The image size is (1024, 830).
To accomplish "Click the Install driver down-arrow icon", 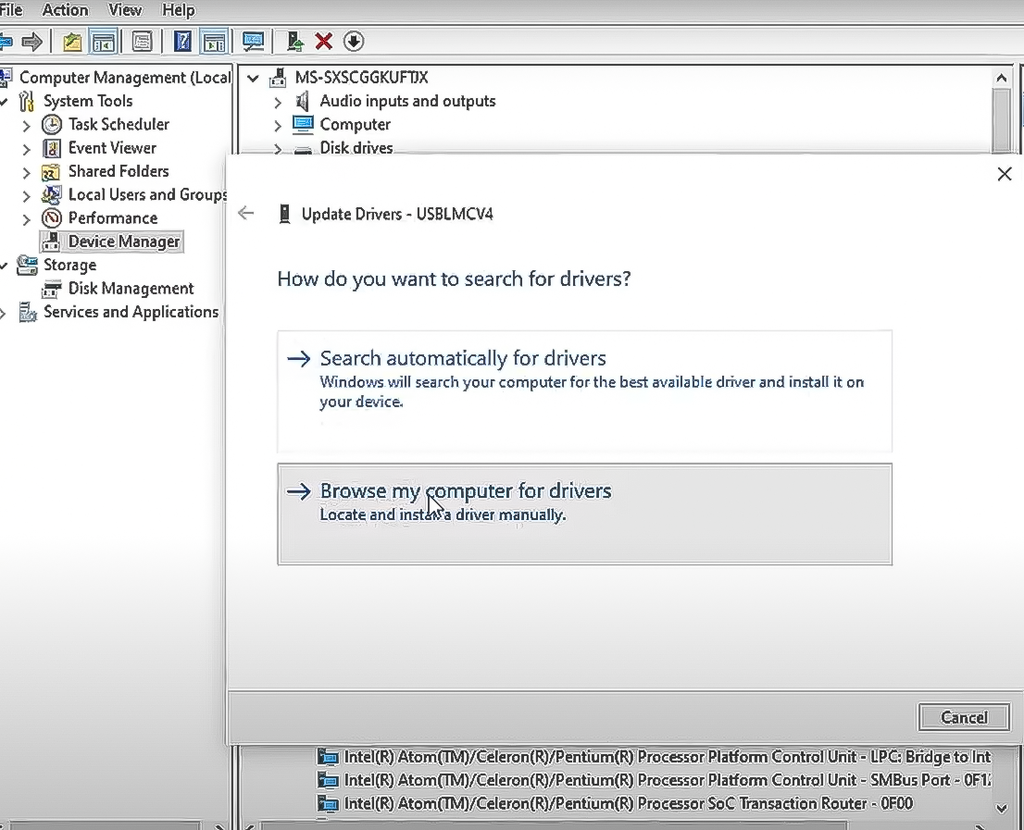I will (x=353, y=42).
